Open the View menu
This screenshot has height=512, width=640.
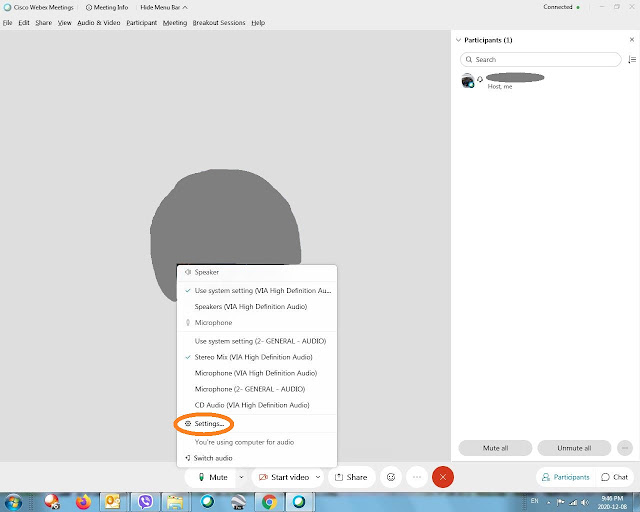click(x=64, y=23)
